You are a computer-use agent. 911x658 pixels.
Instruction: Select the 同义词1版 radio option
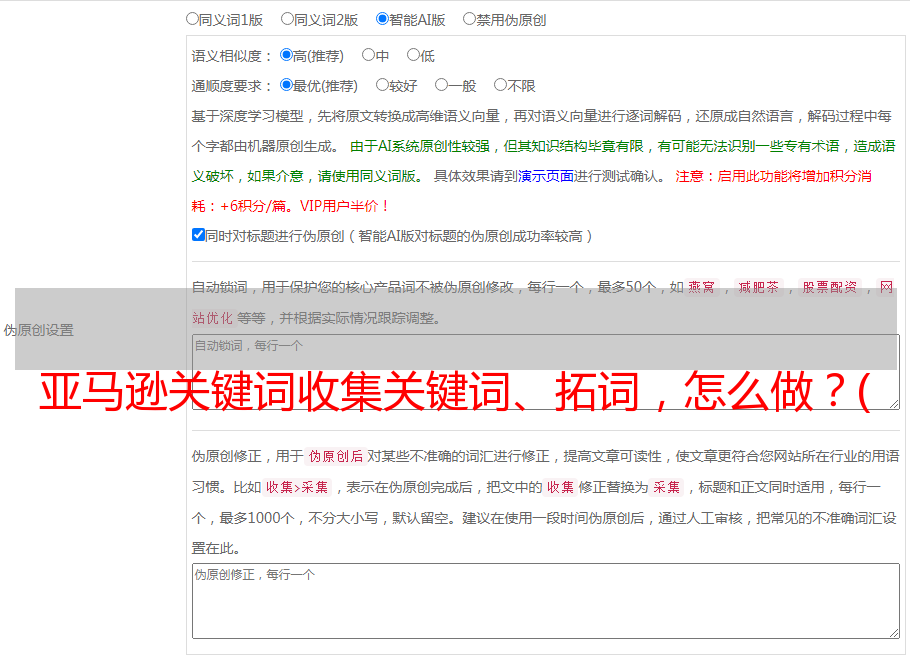[x=192, y=19]
